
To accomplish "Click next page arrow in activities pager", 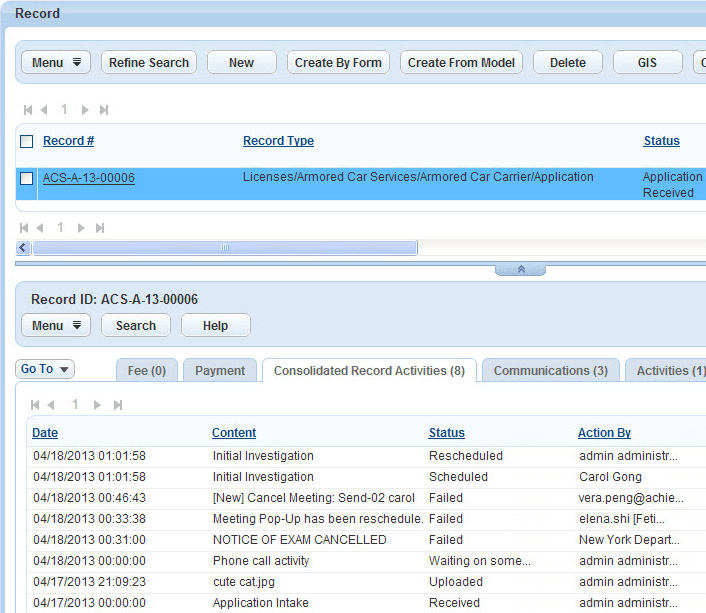I will (97, 405).
